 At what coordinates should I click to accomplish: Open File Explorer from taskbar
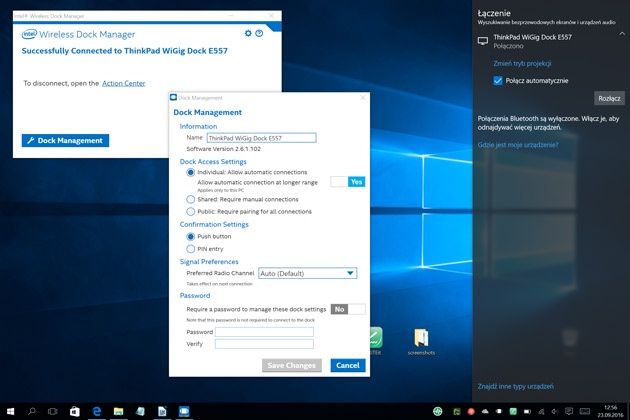[119, 411]
